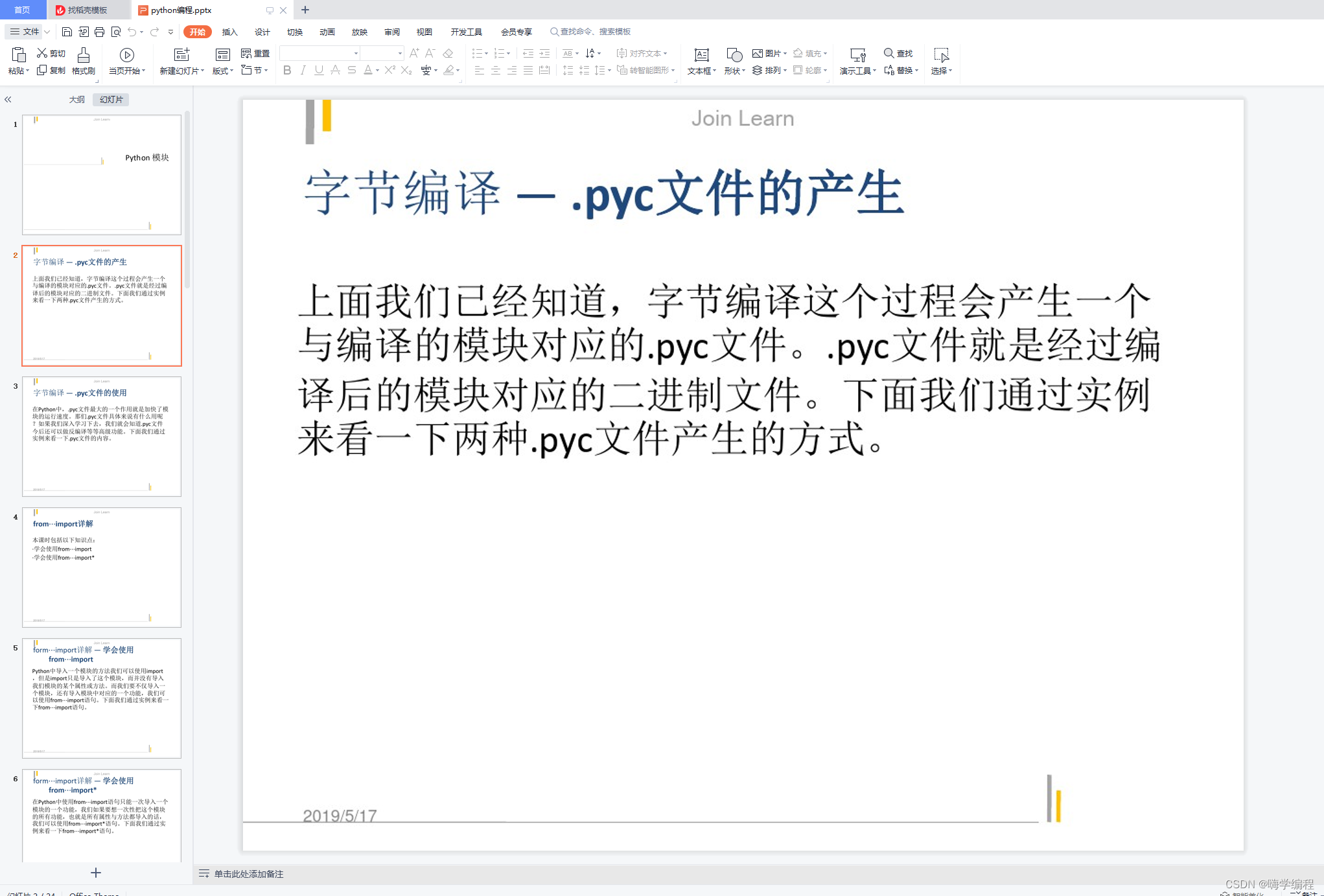Screen dimensions: 1324x896
Task: Open new tab with plus button
Action: [305, 10]
